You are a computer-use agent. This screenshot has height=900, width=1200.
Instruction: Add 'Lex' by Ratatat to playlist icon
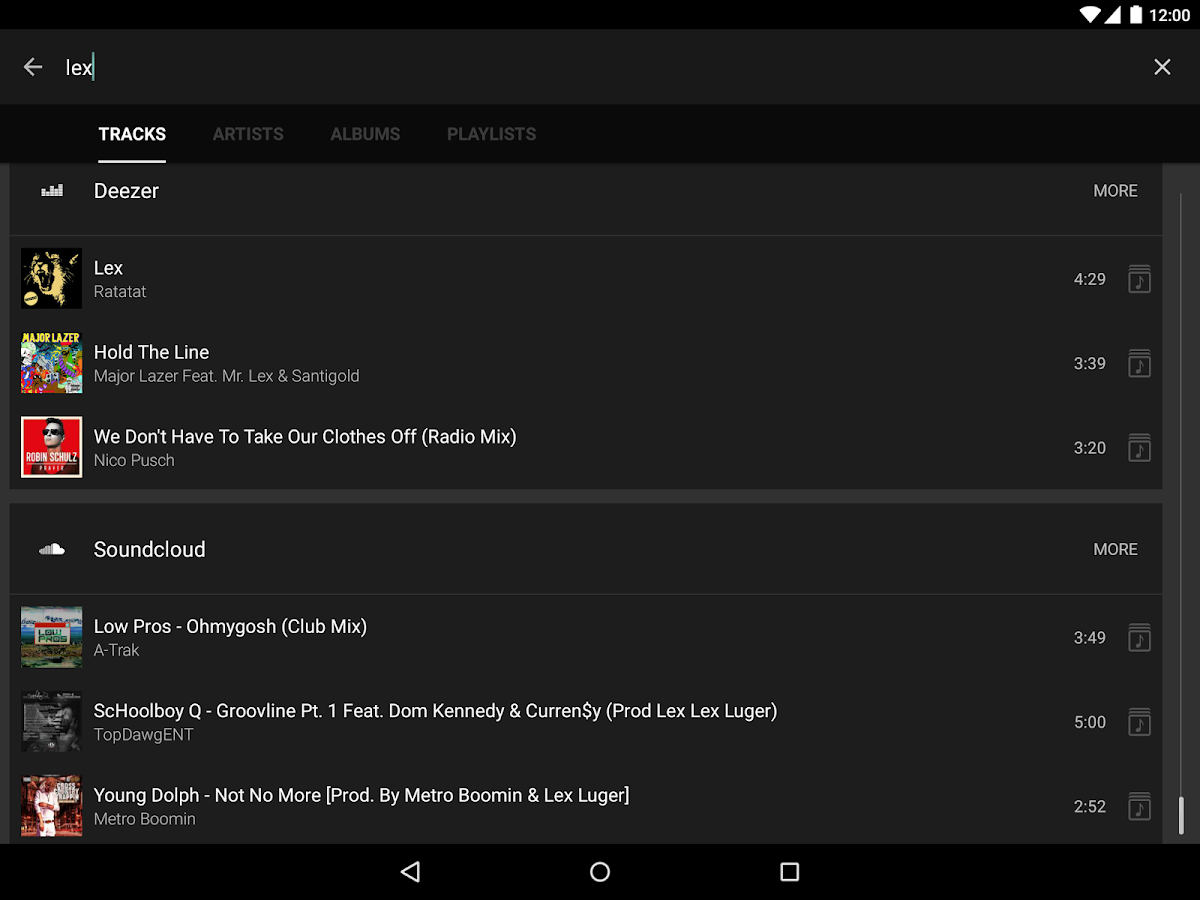pos(1139,279)
